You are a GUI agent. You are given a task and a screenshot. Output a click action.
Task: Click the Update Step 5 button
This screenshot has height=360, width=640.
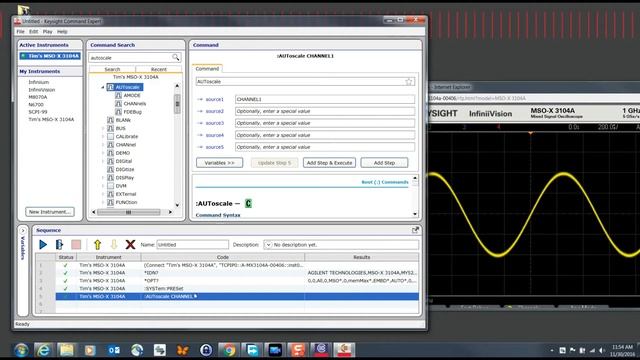pyautogui.click(x=274, y=163)
